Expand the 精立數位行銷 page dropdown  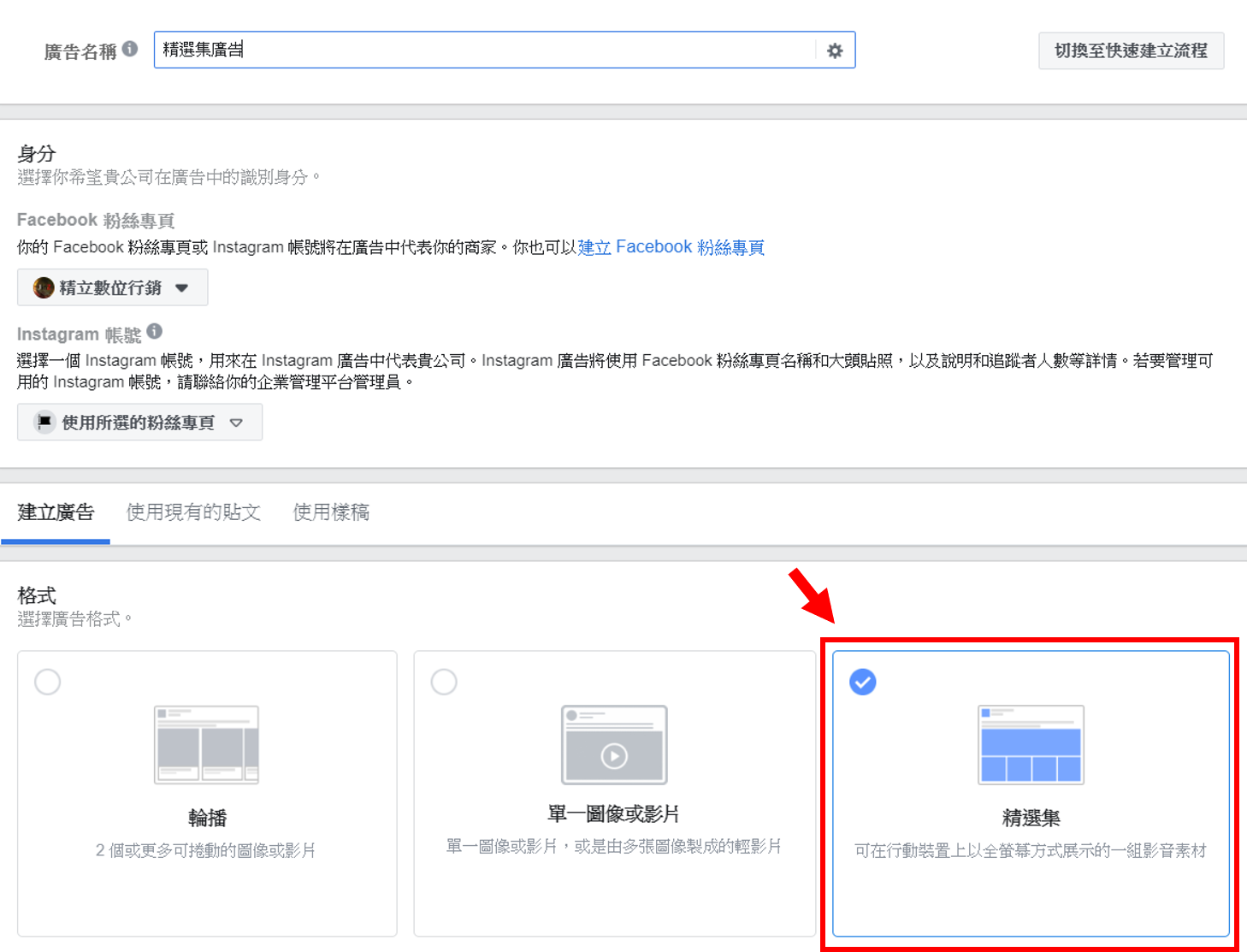pyautogui.click(x=183, y=288)
